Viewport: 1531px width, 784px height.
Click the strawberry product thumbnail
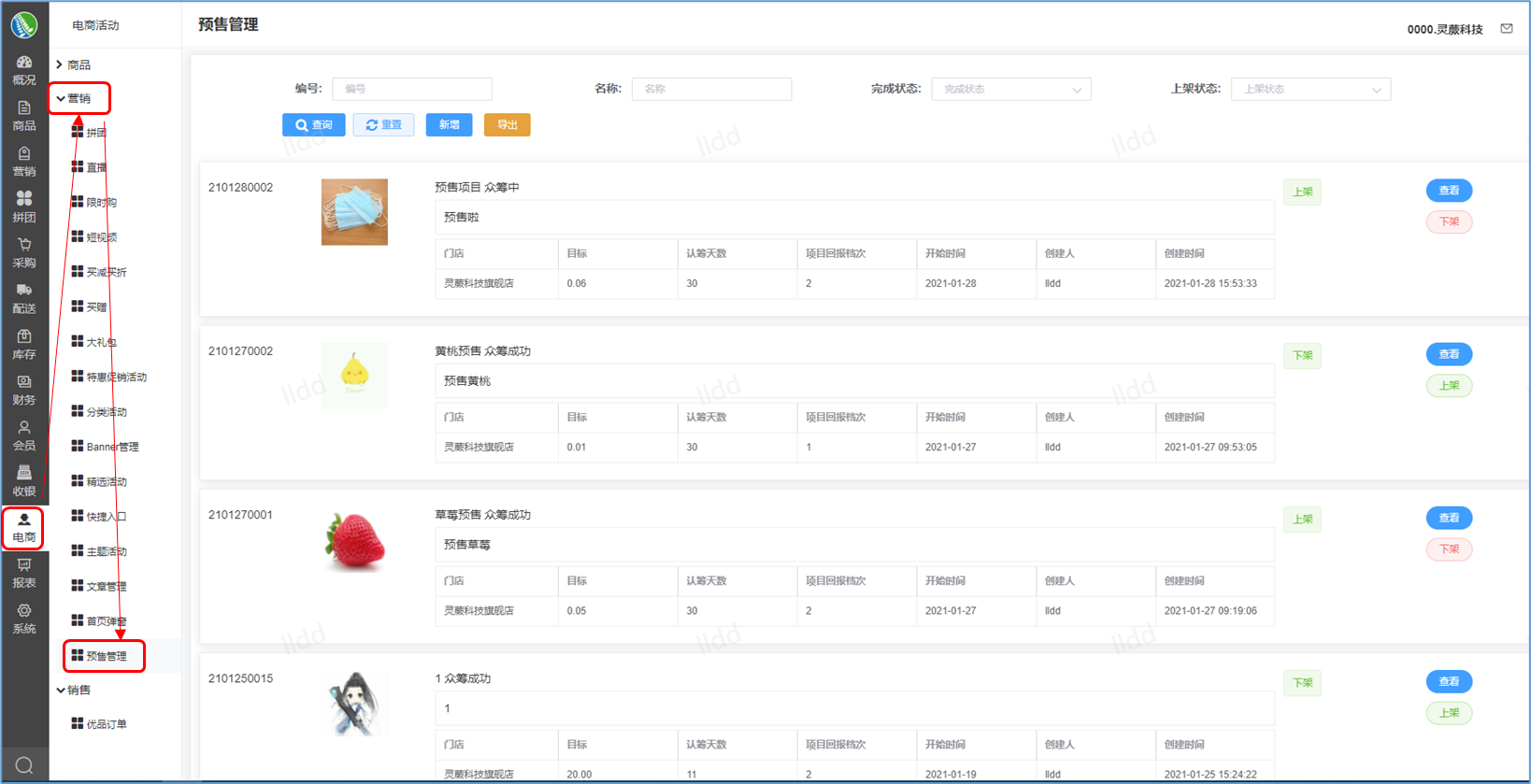pyautogui.click(x=354, y=540)
